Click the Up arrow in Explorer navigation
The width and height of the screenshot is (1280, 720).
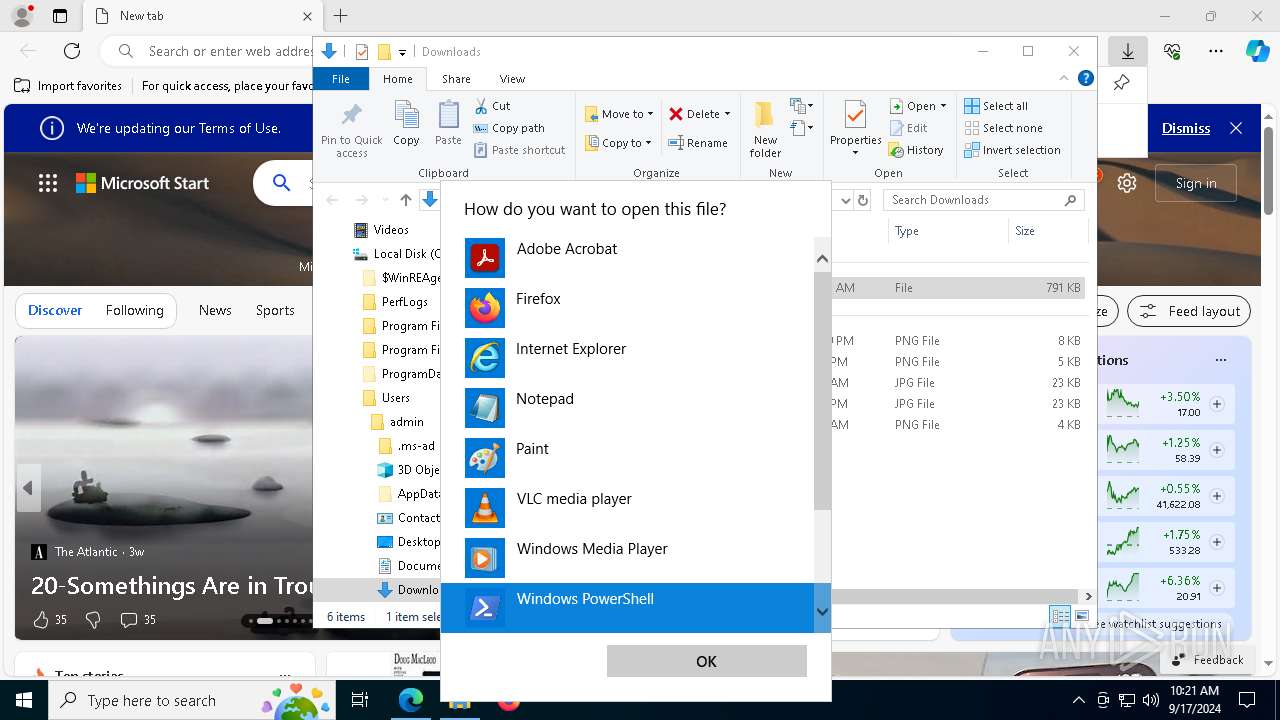(x=405, y=200)
